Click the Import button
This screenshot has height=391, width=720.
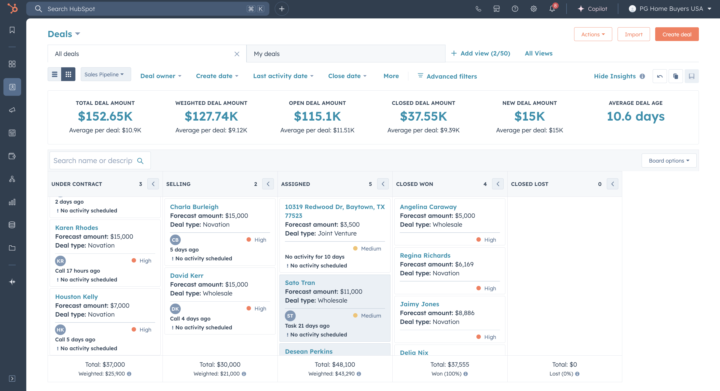coord(634,34)
